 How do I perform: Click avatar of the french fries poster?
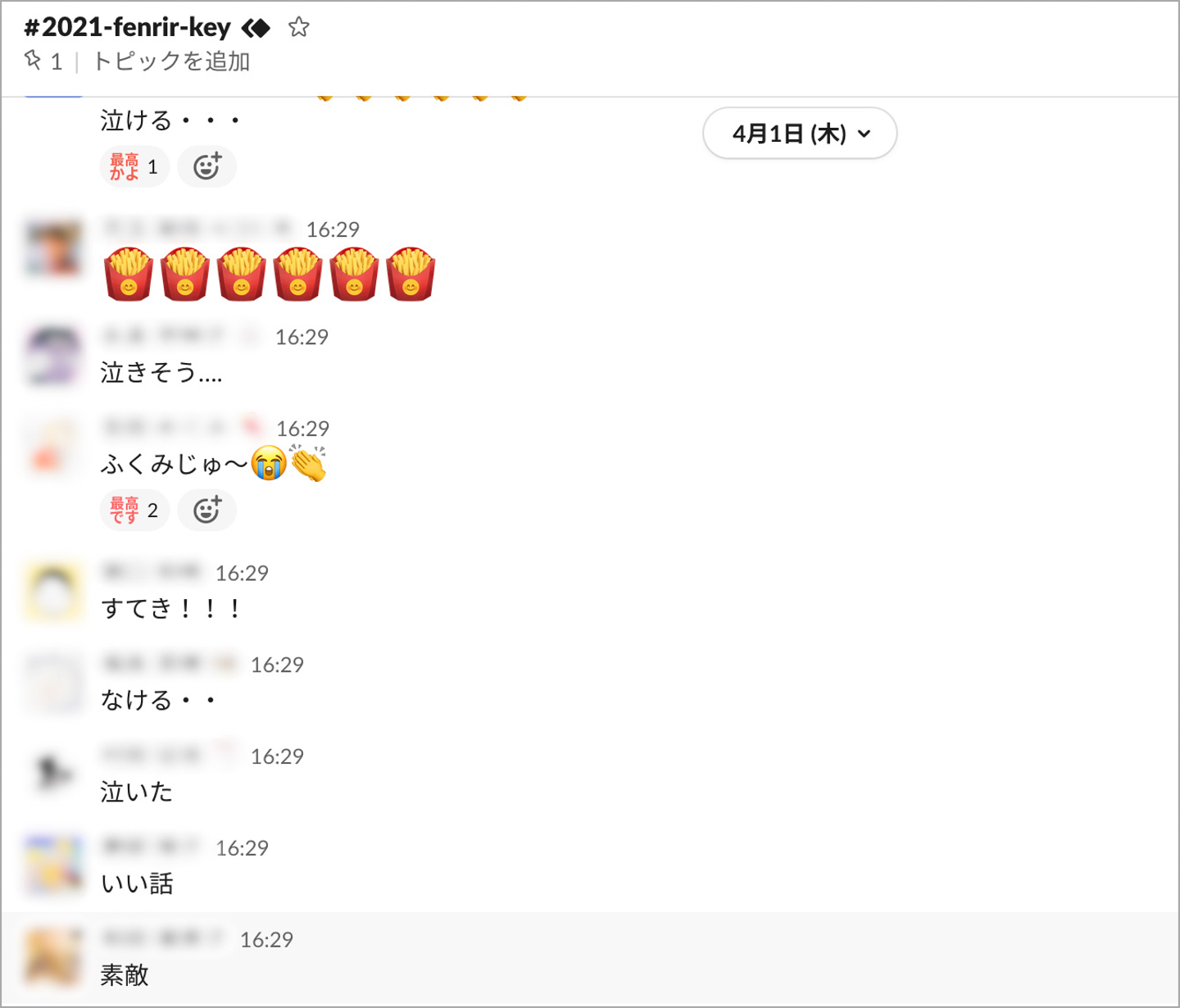click(53, 248)
